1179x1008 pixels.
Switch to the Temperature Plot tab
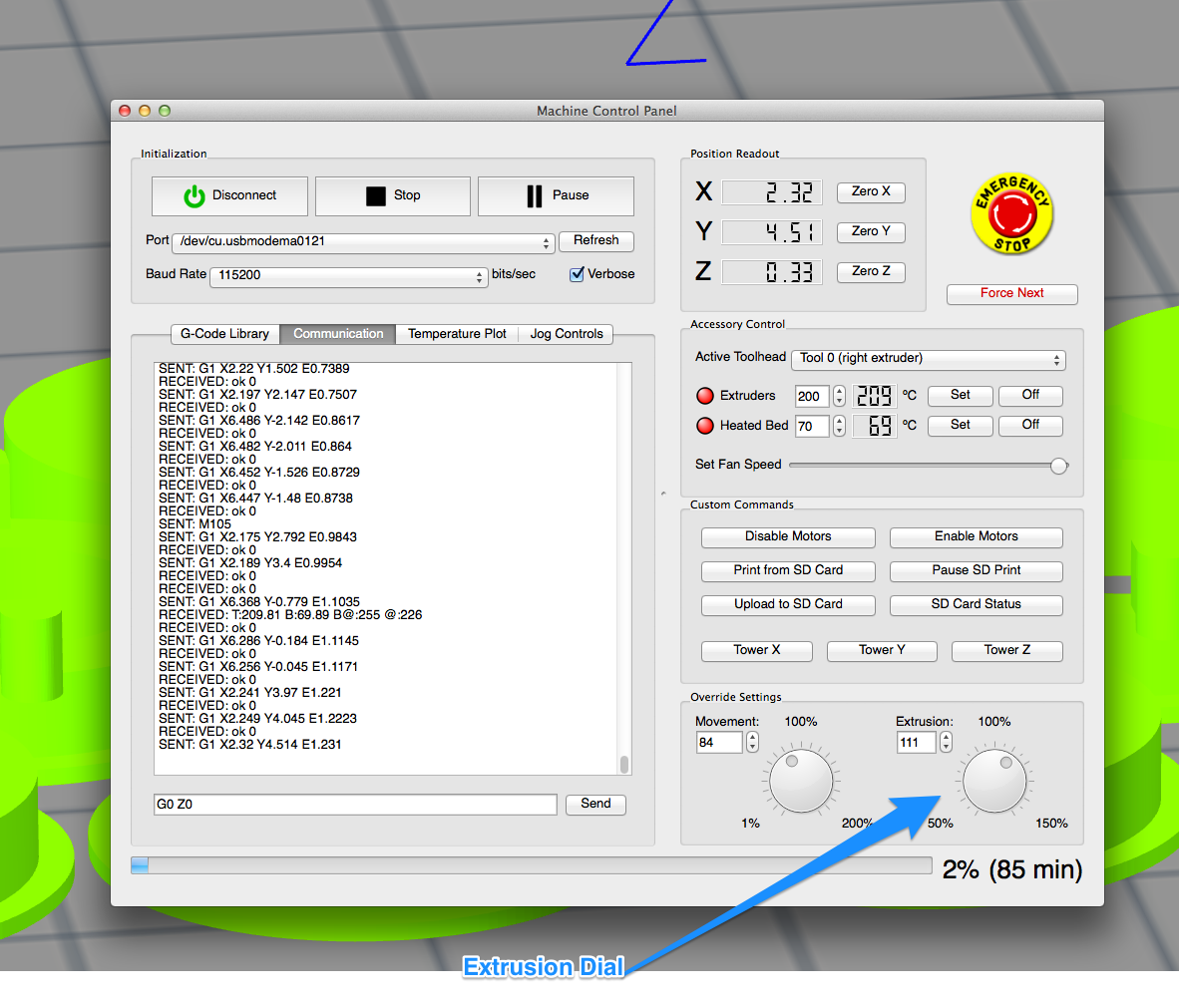click(457, 334)
